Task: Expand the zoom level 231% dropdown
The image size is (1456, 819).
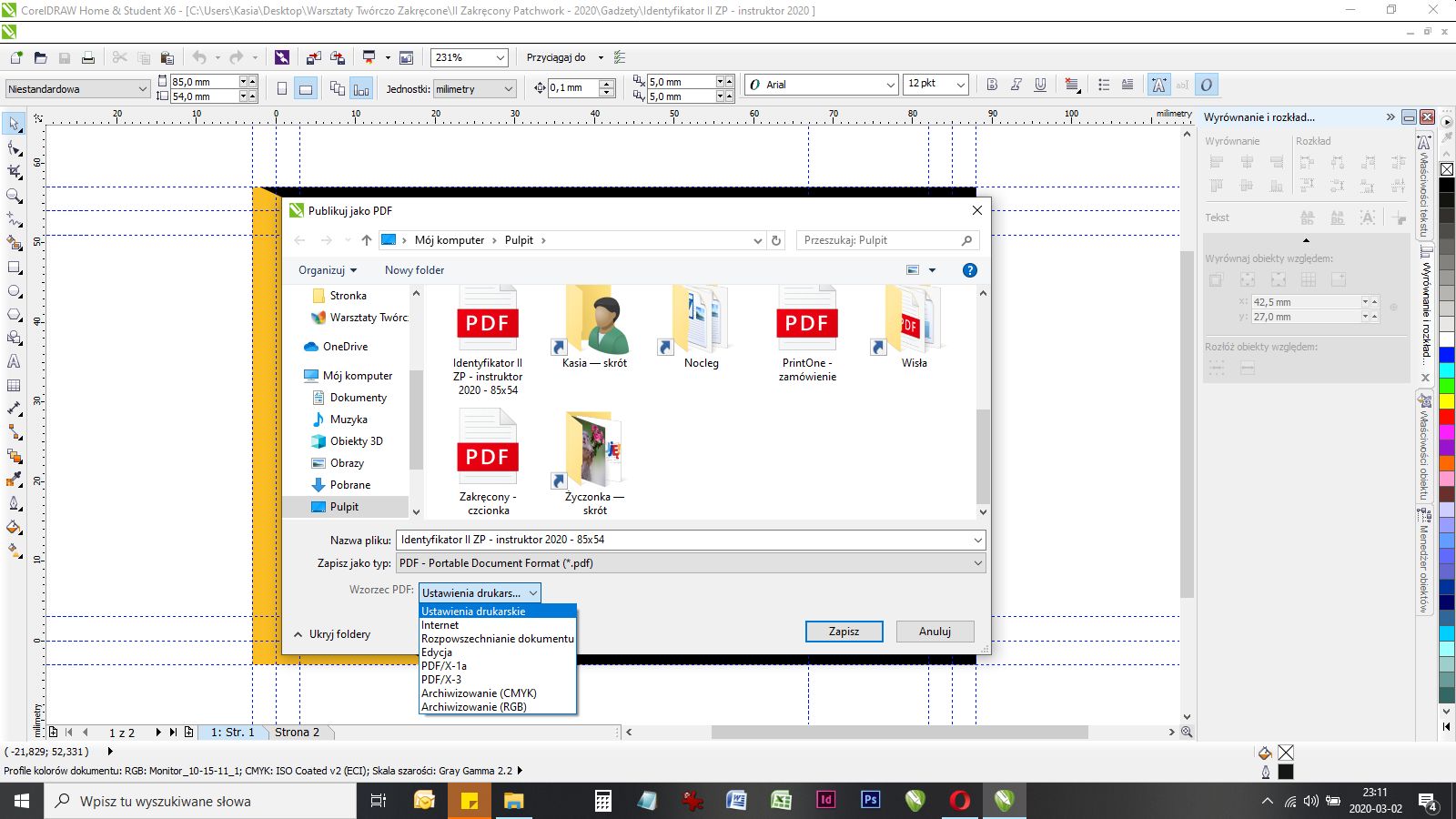Action: (500, 57)
